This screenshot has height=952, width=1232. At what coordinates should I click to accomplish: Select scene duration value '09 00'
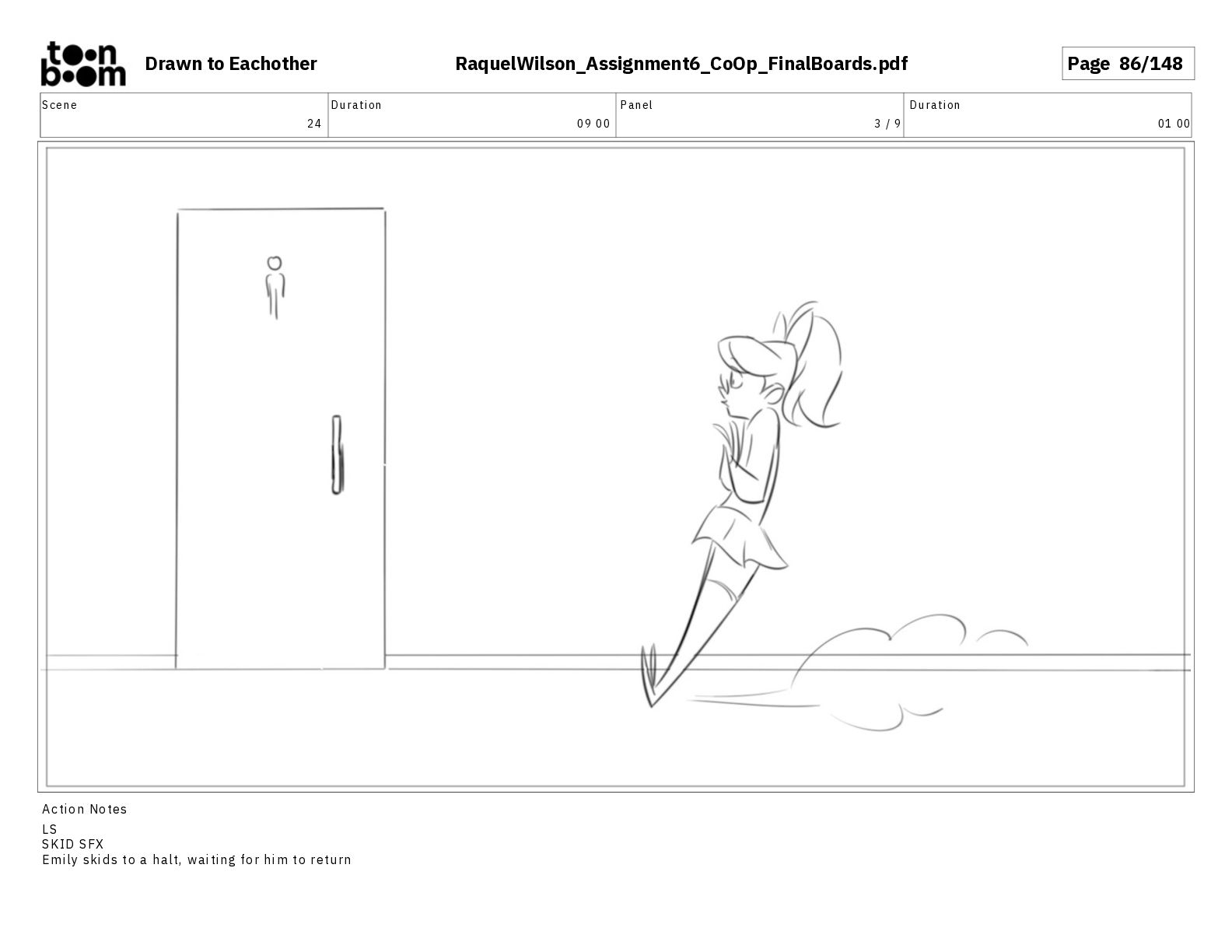coord(593,124)
